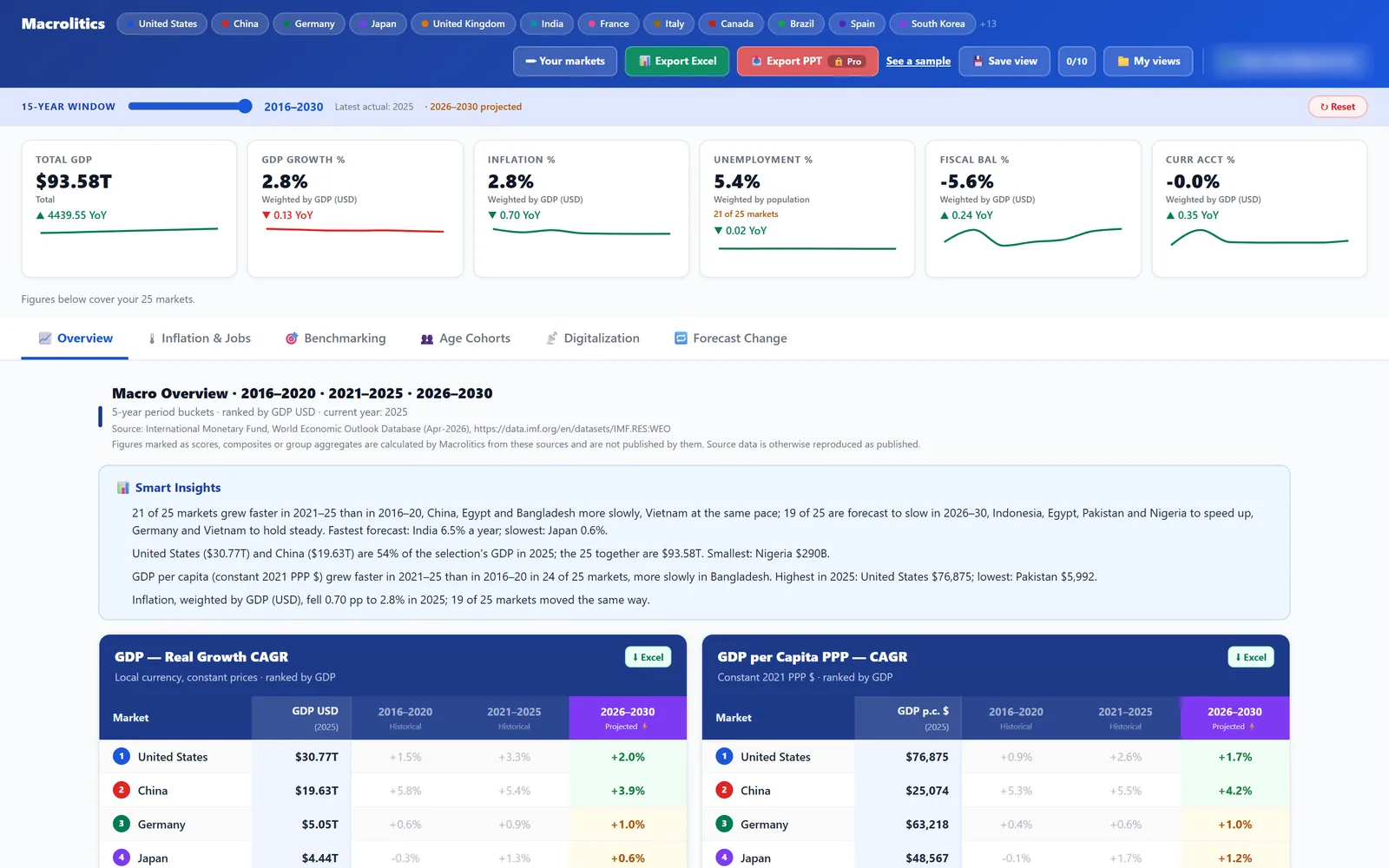Click the Japan market chip
Image resolution: width=1389 pixels, height=868 pixels.
coord(378,23)
